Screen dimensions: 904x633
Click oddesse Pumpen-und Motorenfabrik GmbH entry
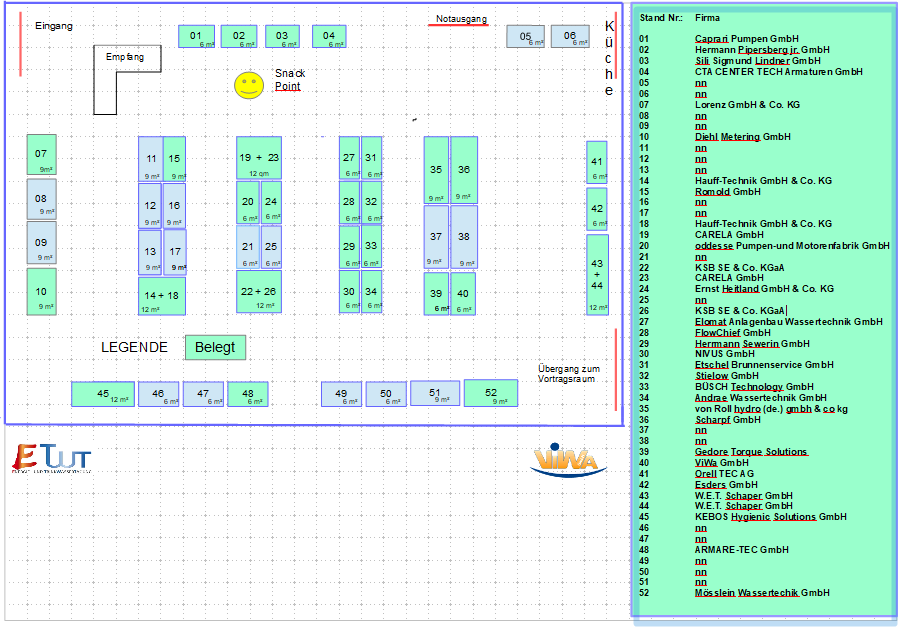tap(792, 246)
